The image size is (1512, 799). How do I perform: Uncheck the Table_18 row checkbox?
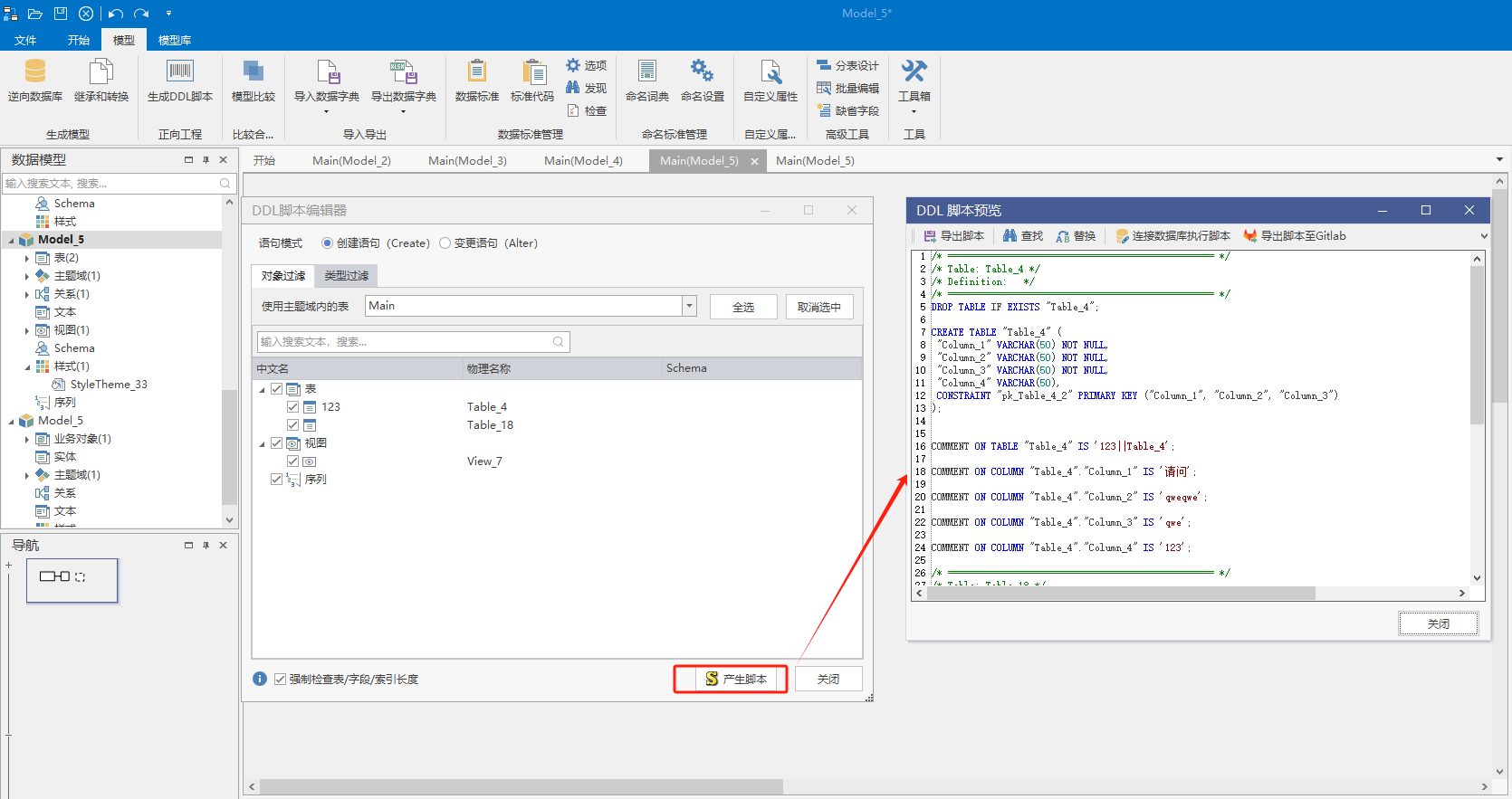(x=292, y=425)
